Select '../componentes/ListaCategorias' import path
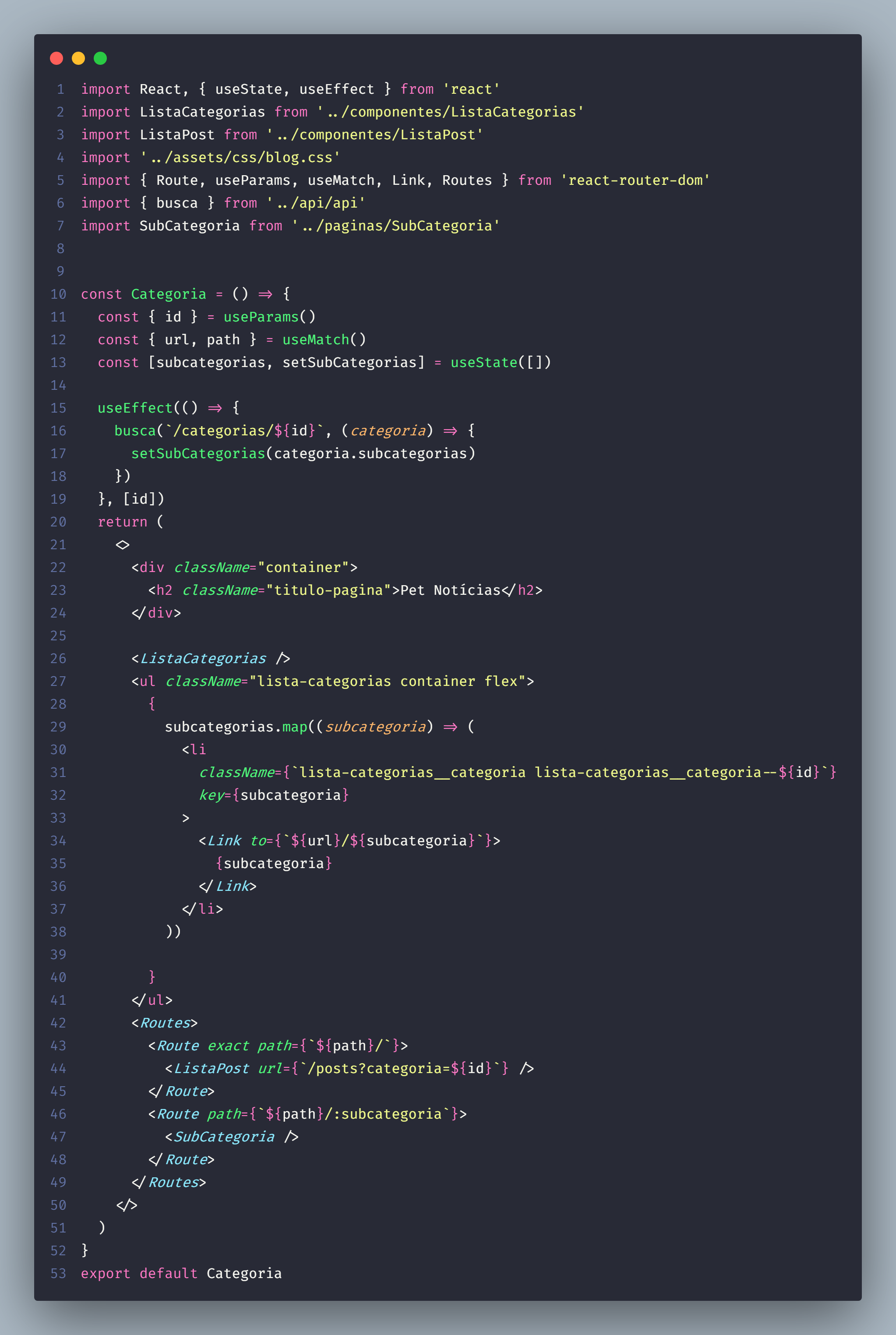 [x=450, y=112]
